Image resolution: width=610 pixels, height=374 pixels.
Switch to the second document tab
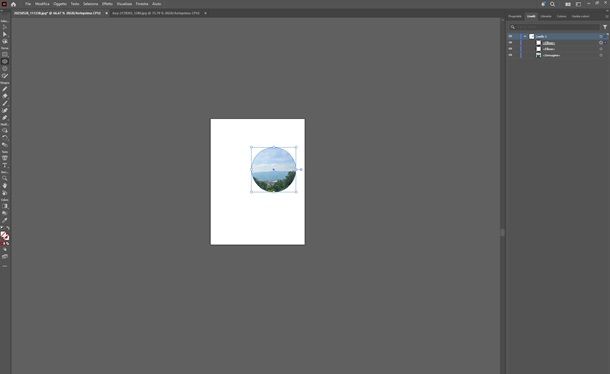[x=156, y=13]
